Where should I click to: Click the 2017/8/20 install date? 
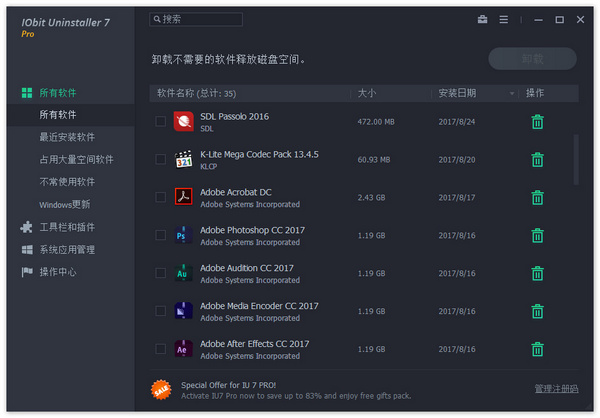[457, 160]
